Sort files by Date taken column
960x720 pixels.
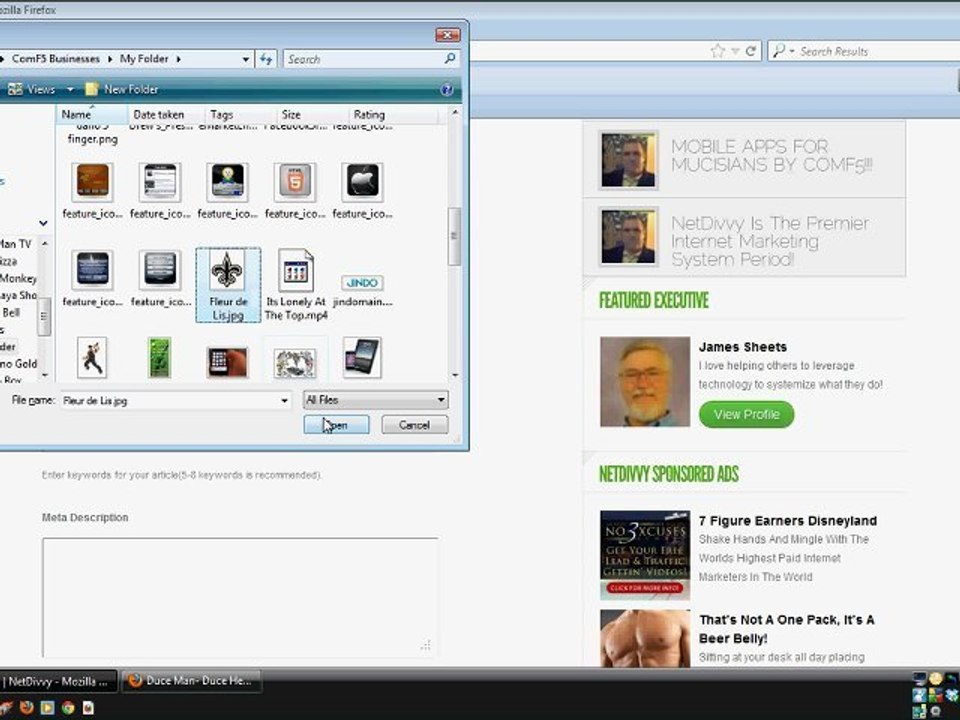[x=165, y=114]
